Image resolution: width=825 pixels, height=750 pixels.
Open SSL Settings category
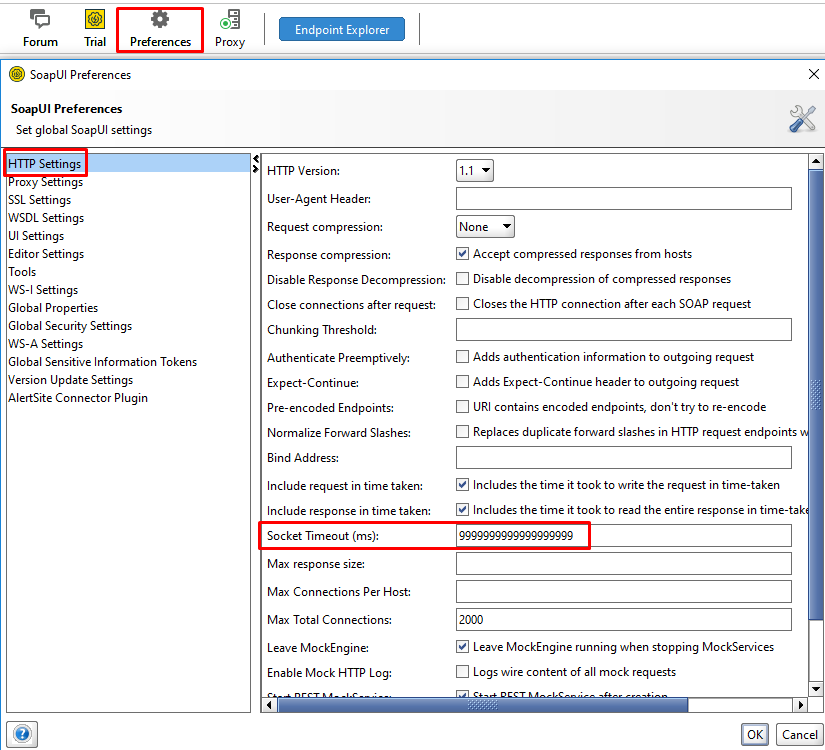[x=128, y=199]
